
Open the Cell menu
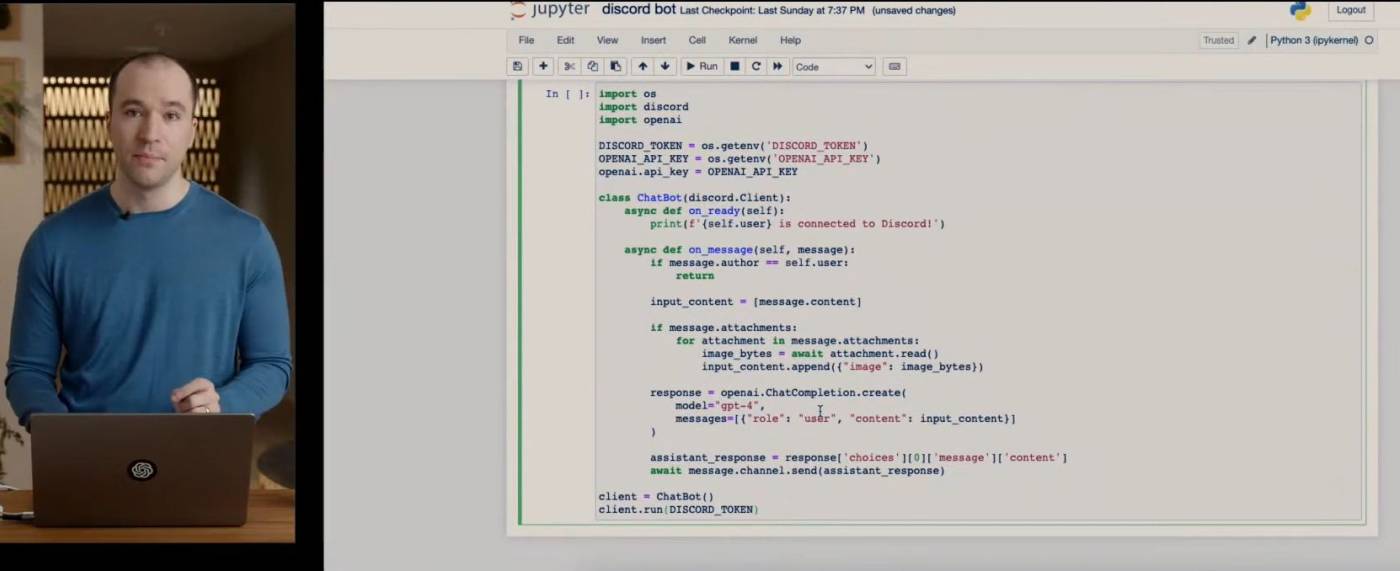pos(697,40)
